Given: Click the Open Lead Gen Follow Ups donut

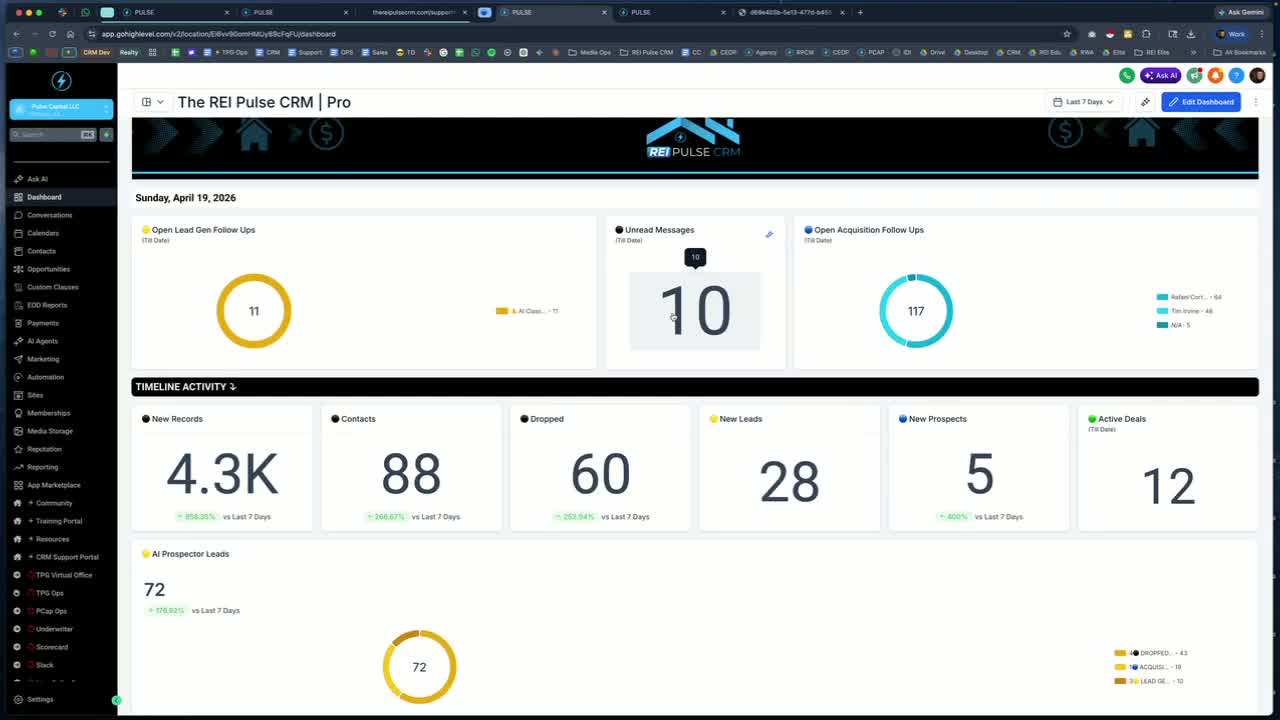Looking at the screenshot, I should point(254,311).
